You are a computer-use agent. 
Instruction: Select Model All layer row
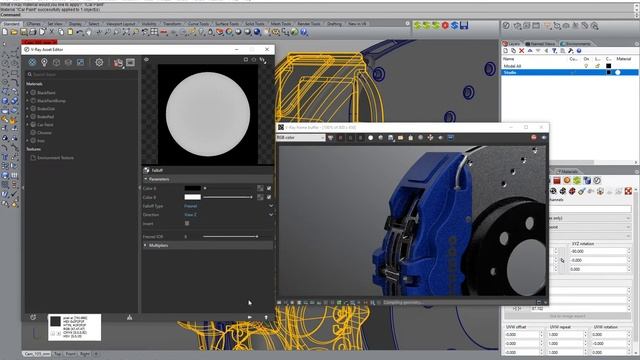pyautogui.click(x=569, y=66)
